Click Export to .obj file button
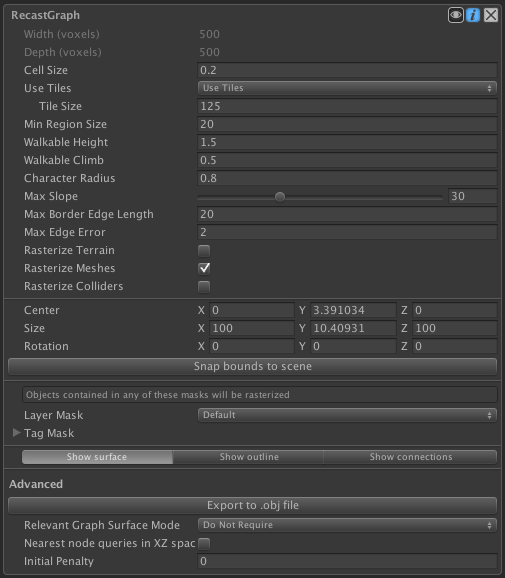 pyautogui.click(x=252, y=505)
